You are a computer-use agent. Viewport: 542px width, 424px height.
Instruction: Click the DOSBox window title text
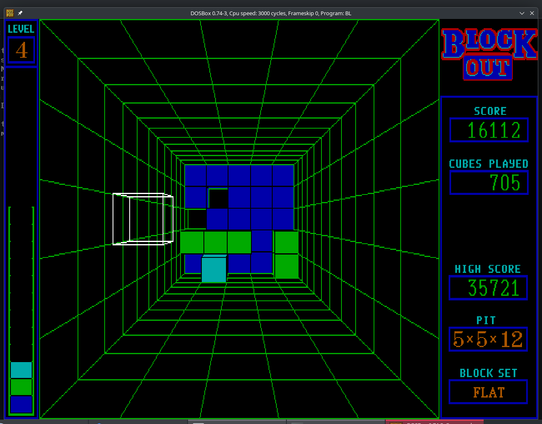coord(271,13)
